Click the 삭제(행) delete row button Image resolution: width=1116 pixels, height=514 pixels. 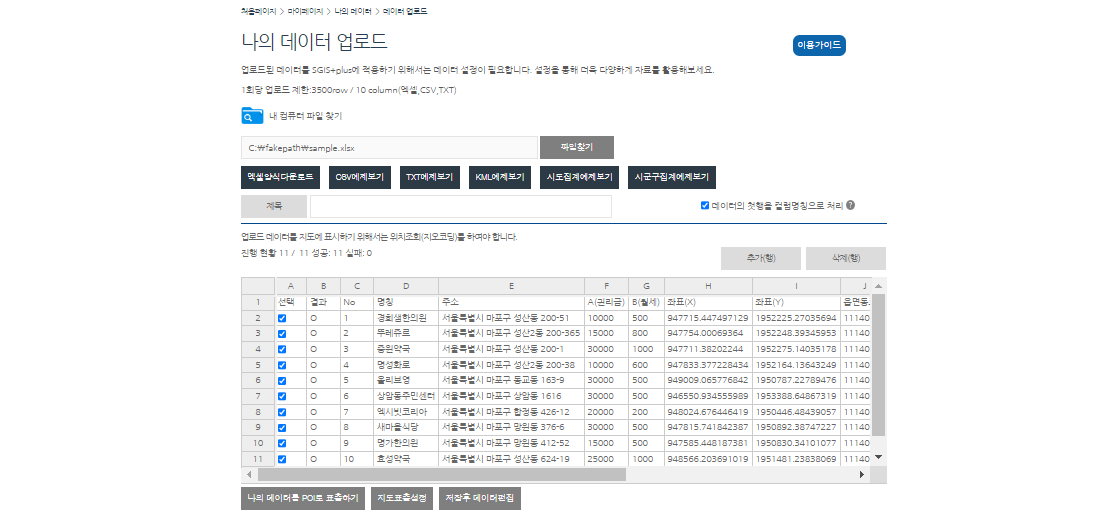click(845, 258)
